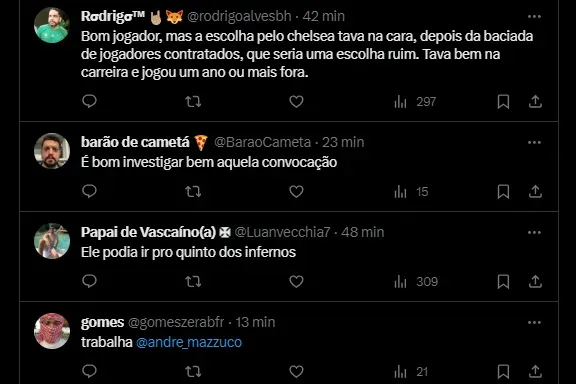576x384 pixels.
Task: Reply to Rodrigo's tweet about Chelsea
Action: (89, 101)
